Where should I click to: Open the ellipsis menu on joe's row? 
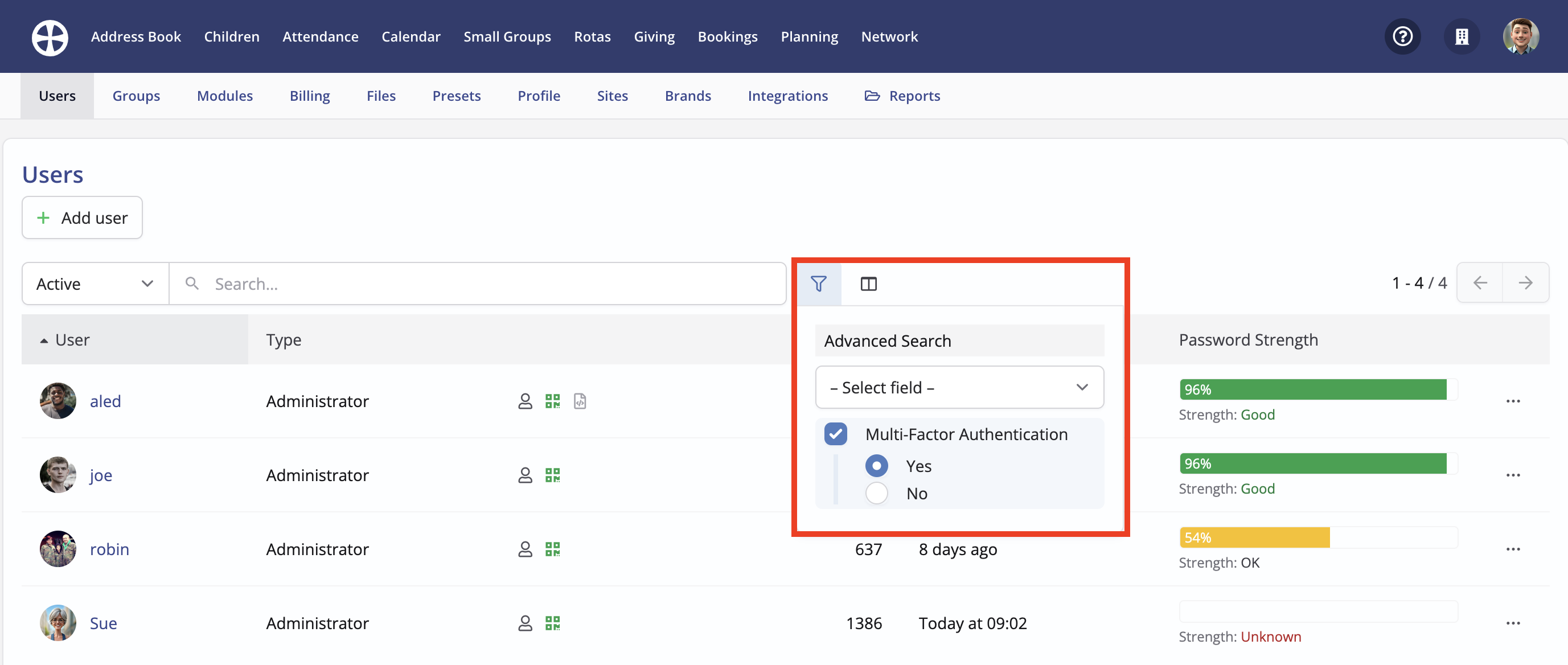pyautogui.click(x=1513, y=475)
